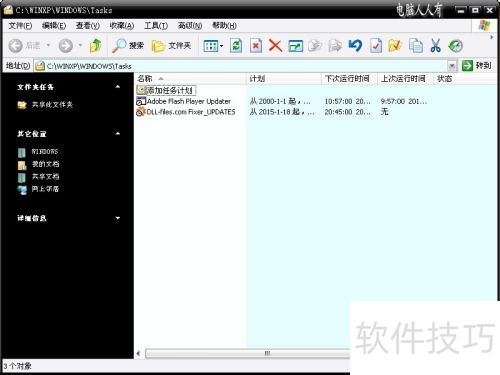
Task: Open the Search (搜索) toolbar tool
Action: coord(128,46)
